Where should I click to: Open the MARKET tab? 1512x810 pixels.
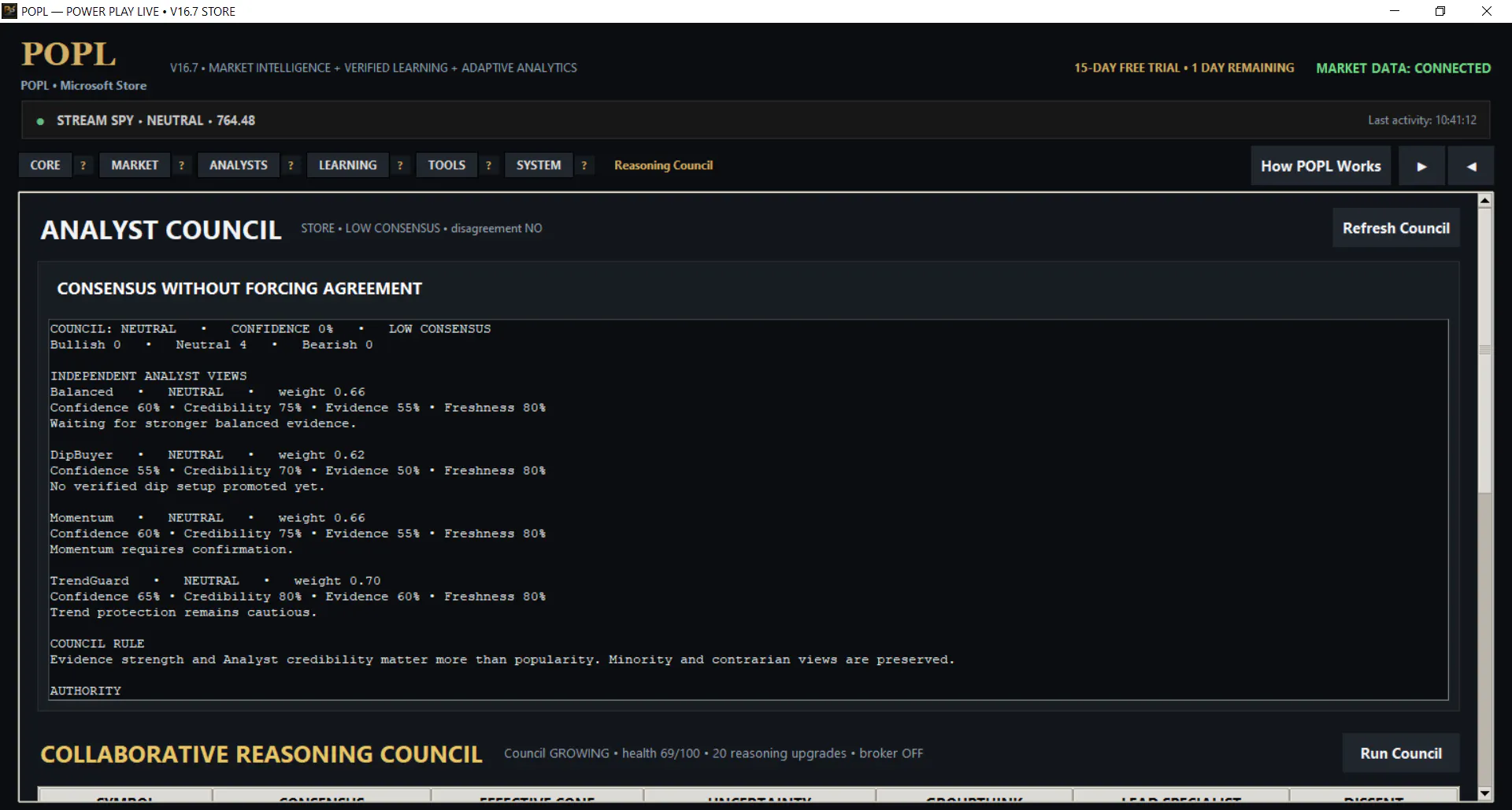[135, 165]
